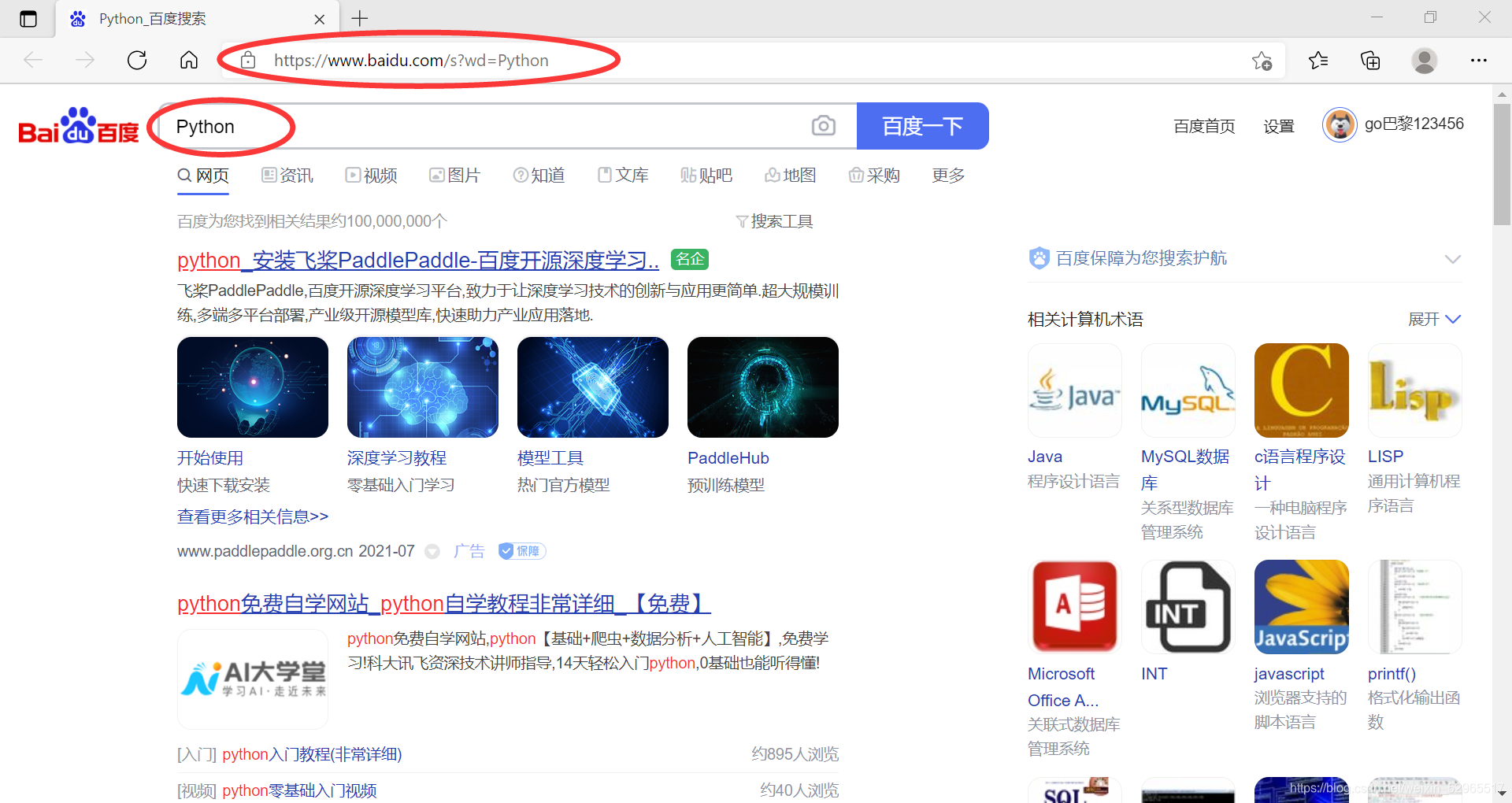Switch to the 资讯 tab
The height and width of the screenshot is (803, 1512).
click(x=287, y=175)
